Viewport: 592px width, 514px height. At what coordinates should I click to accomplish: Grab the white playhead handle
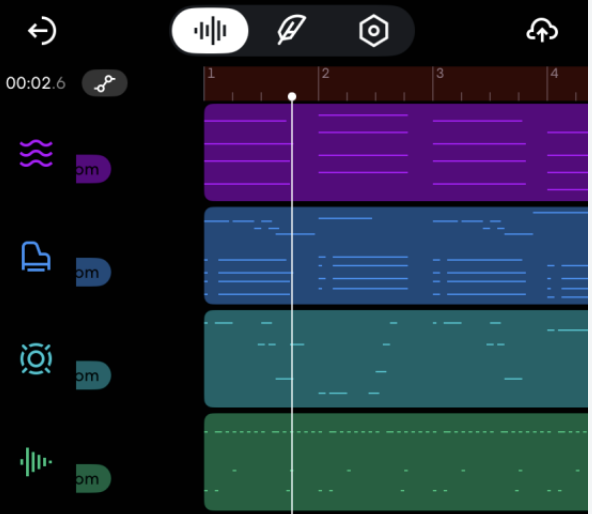point(292,97)
